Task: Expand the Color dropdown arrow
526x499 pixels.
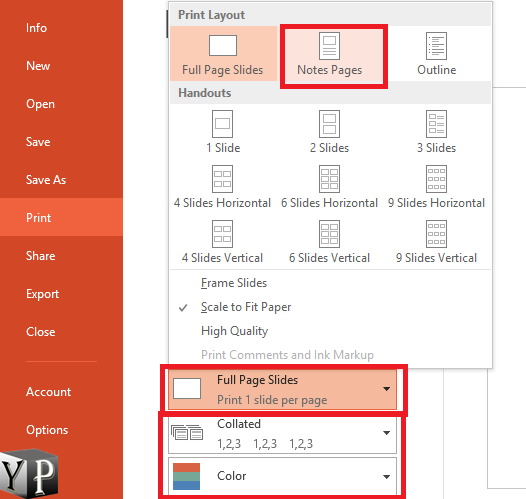Action: click(386, 477)
